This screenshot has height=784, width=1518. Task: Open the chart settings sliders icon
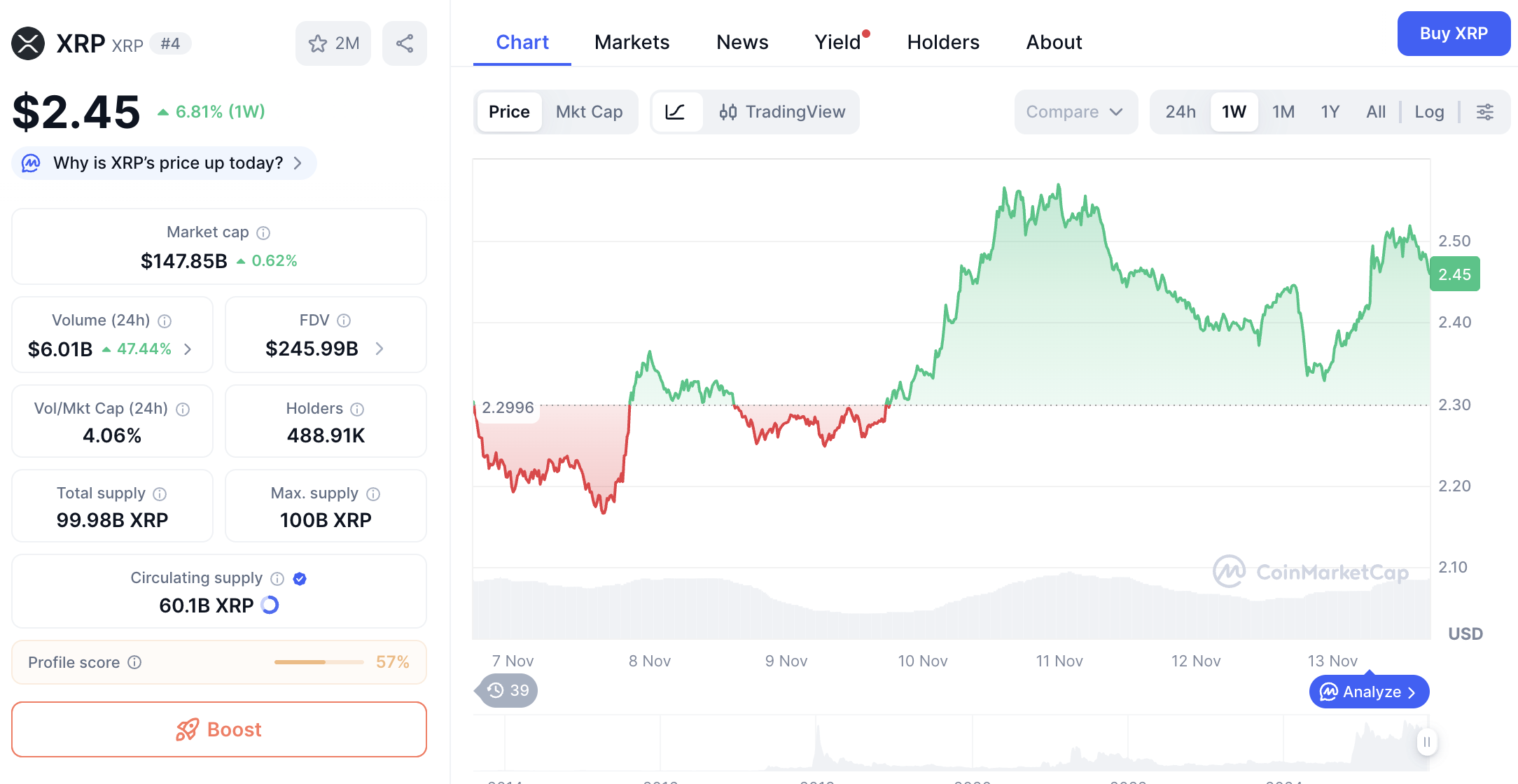coord(1485,111)
